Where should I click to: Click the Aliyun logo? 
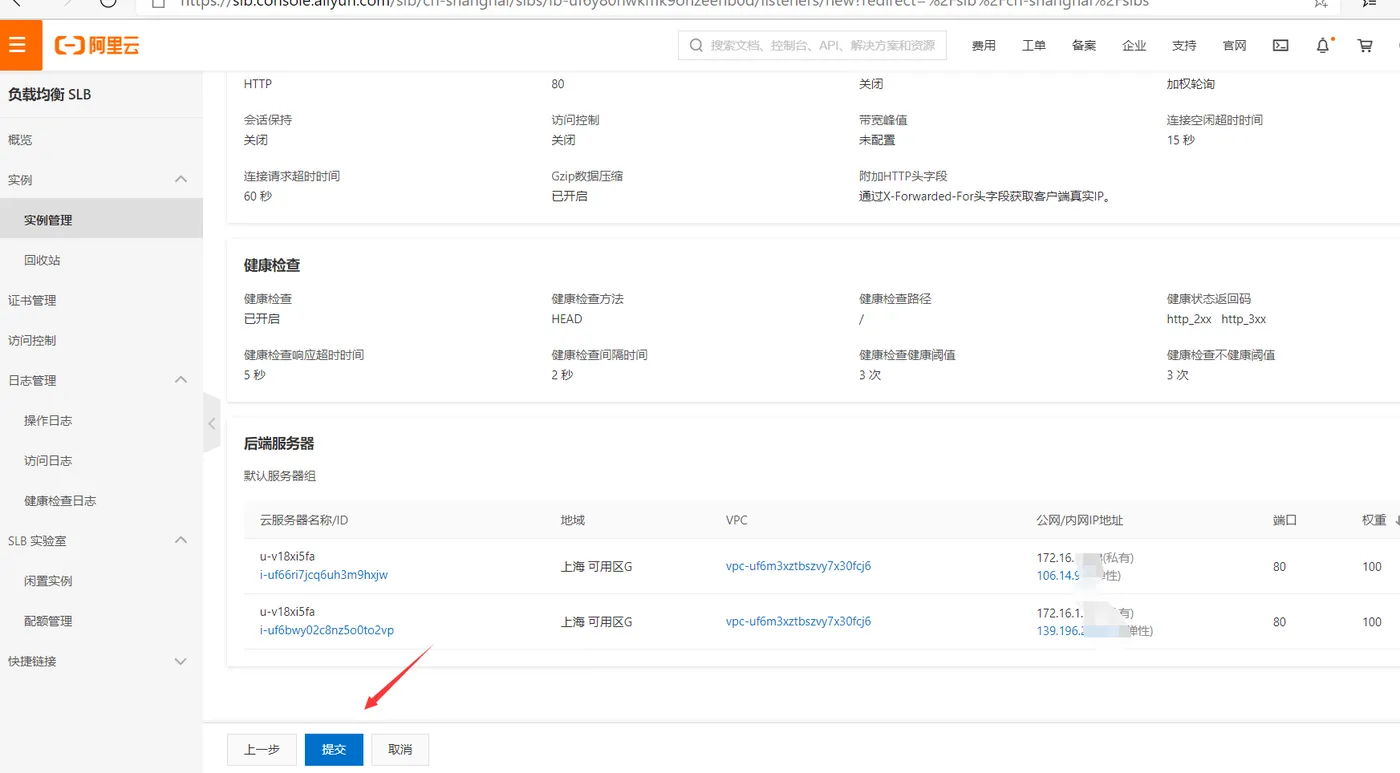click(97, 45)
